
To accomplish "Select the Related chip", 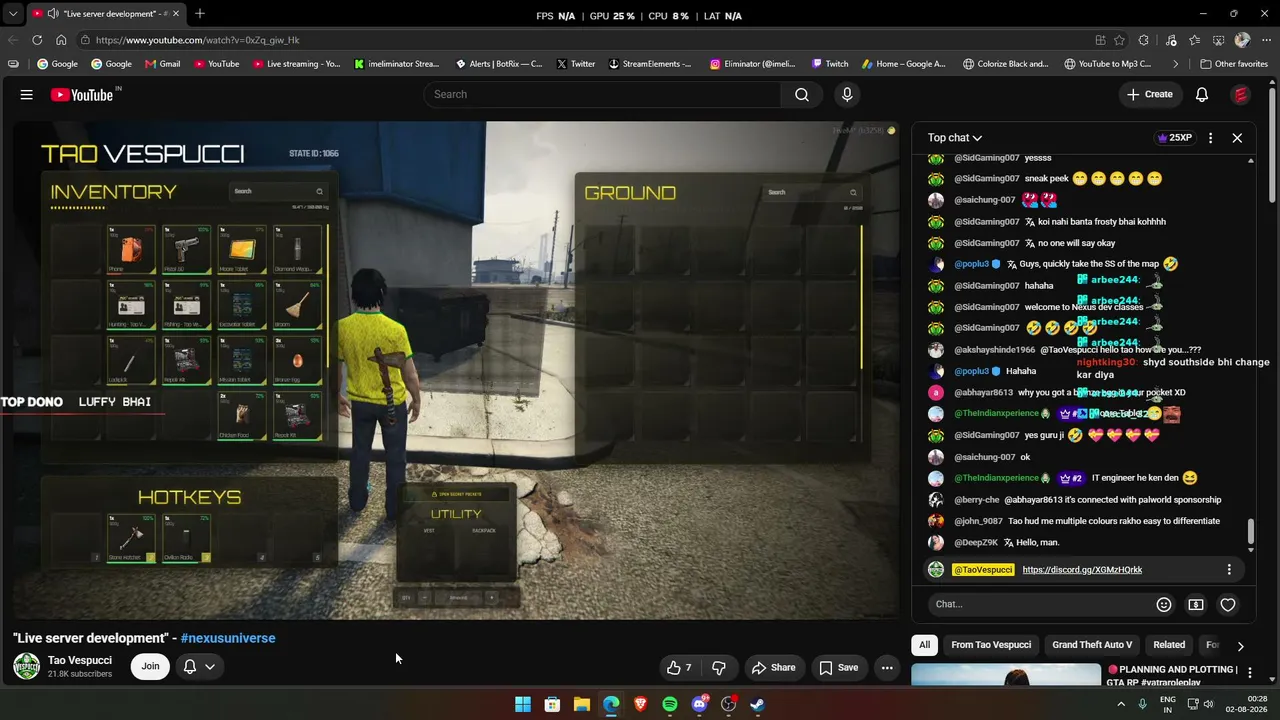I will click(x=1169, y=645).
